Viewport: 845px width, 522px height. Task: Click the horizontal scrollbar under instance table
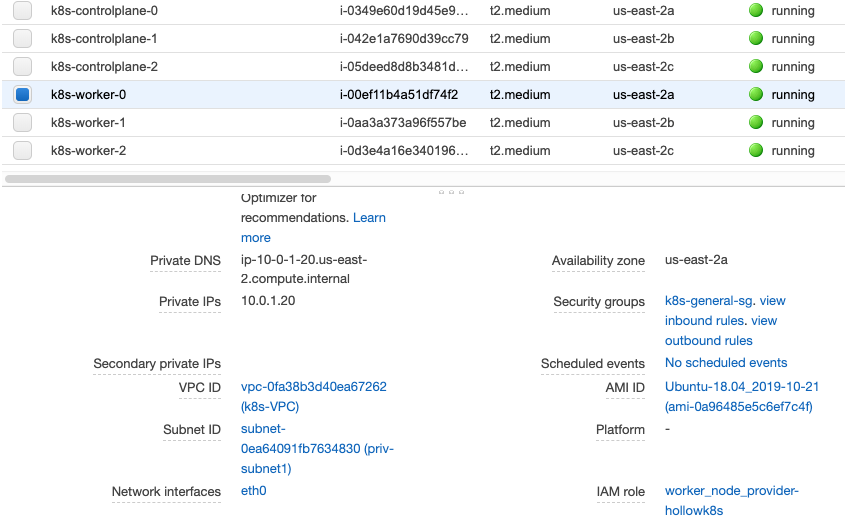168,179
